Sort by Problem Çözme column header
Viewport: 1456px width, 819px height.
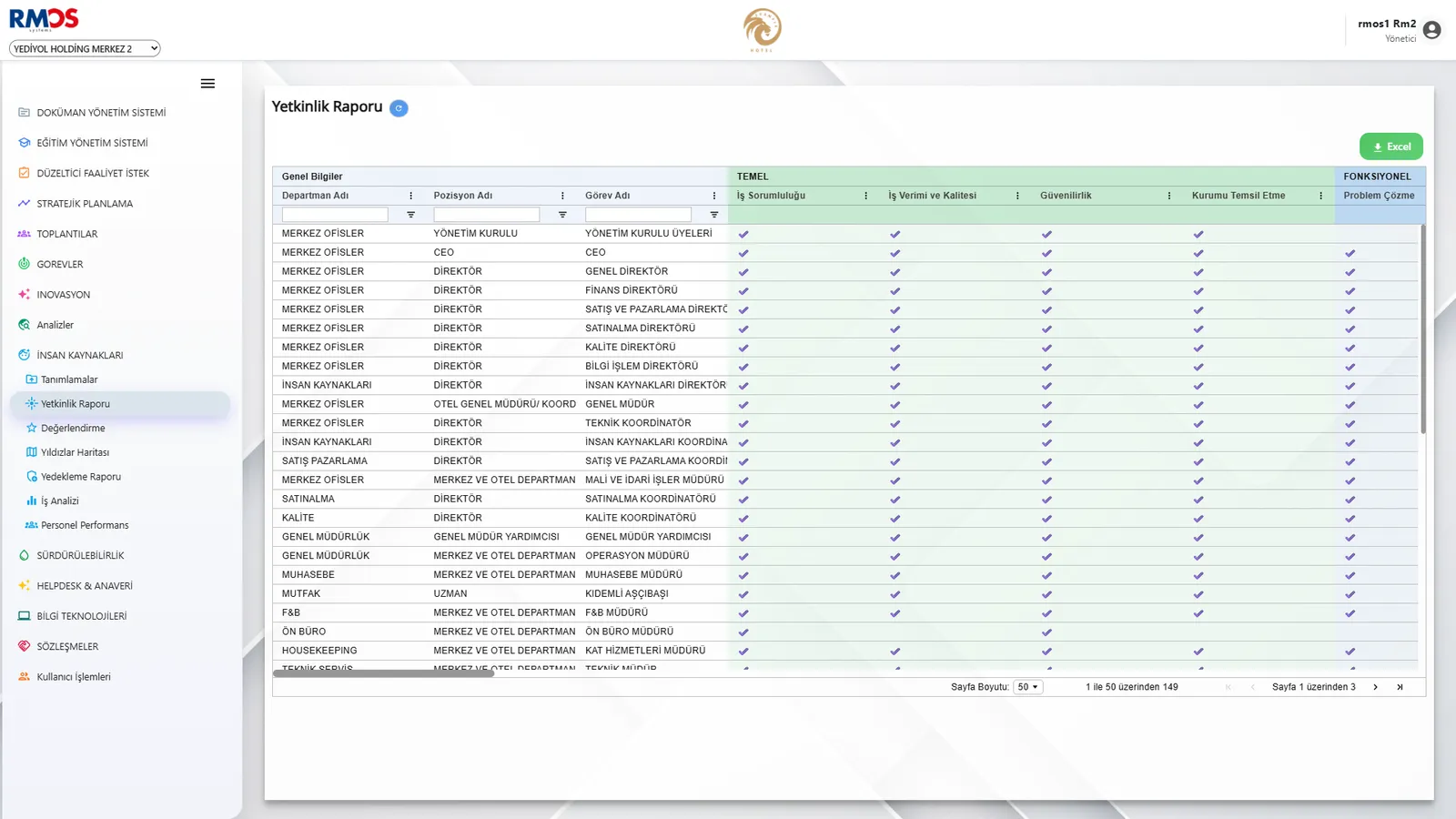click(x=1379, y=196)
